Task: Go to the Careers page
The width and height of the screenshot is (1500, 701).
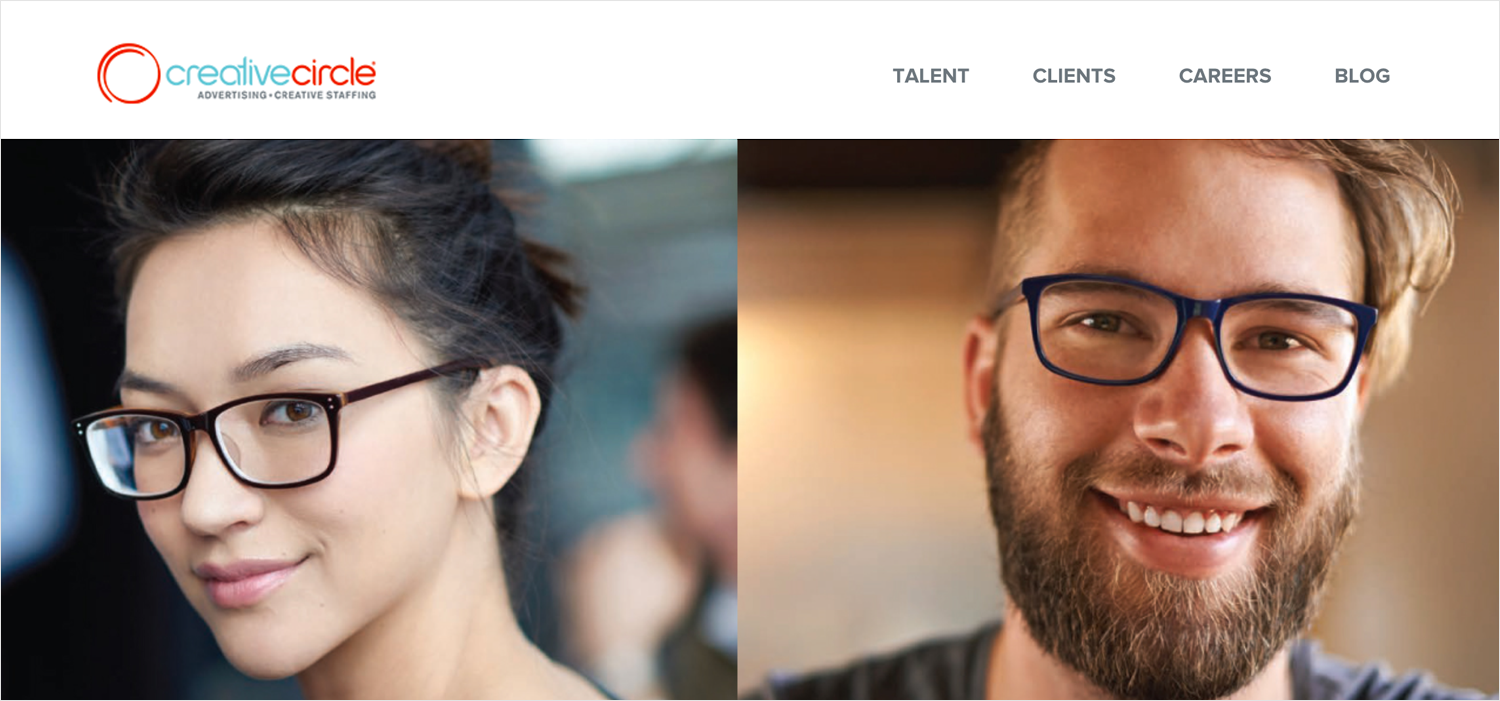Action: [1225, 76]
